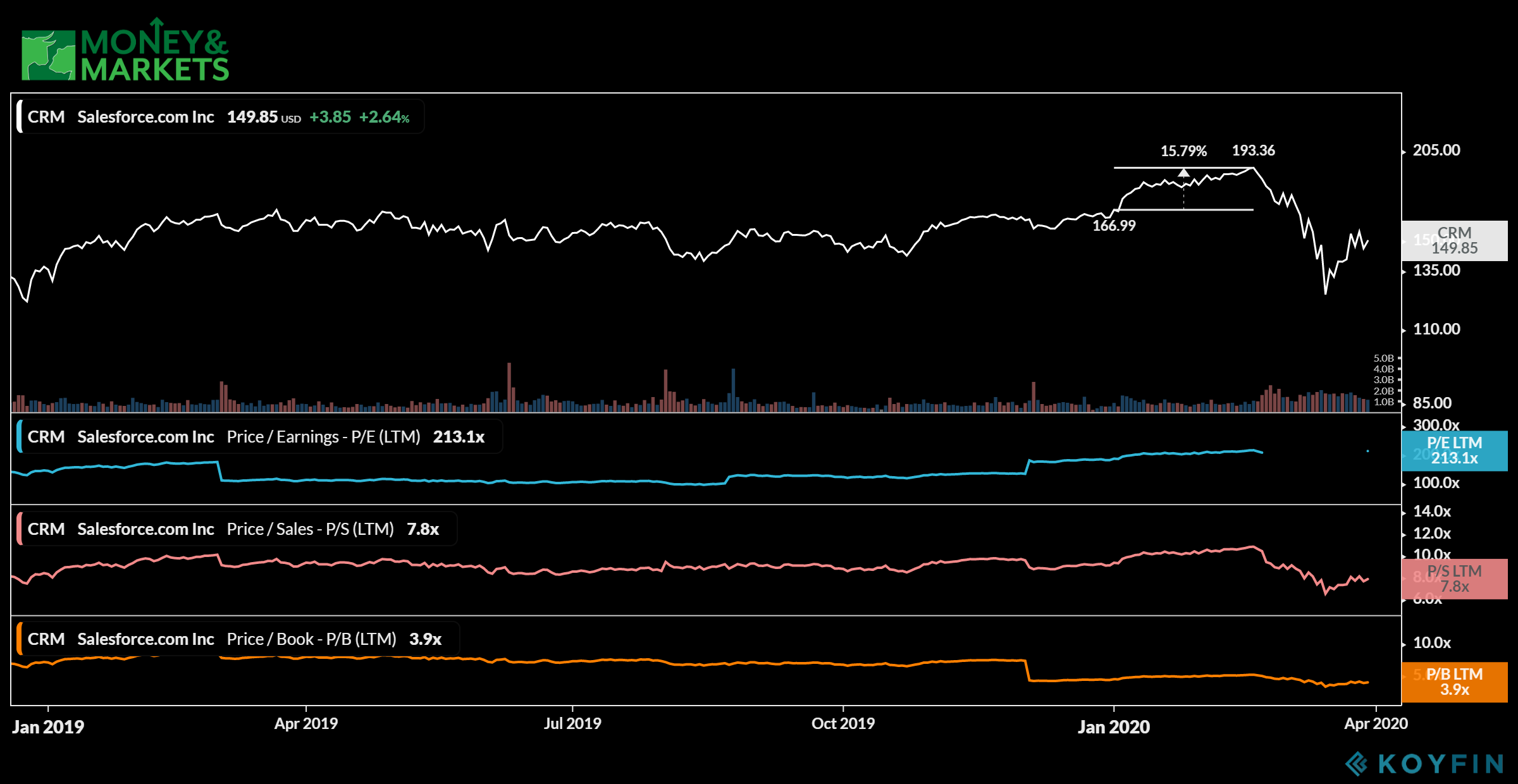
Task: Click the orange P/B series color marker
Action: coord(20,639)
